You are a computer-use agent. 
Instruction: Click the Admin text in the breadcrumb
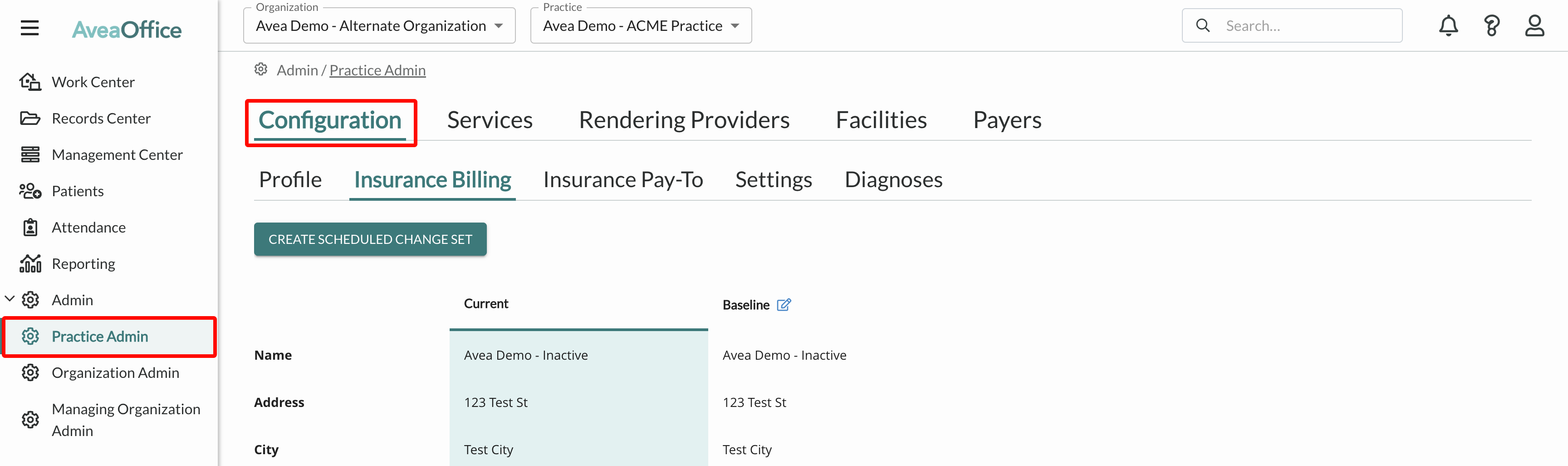[297, 71]
